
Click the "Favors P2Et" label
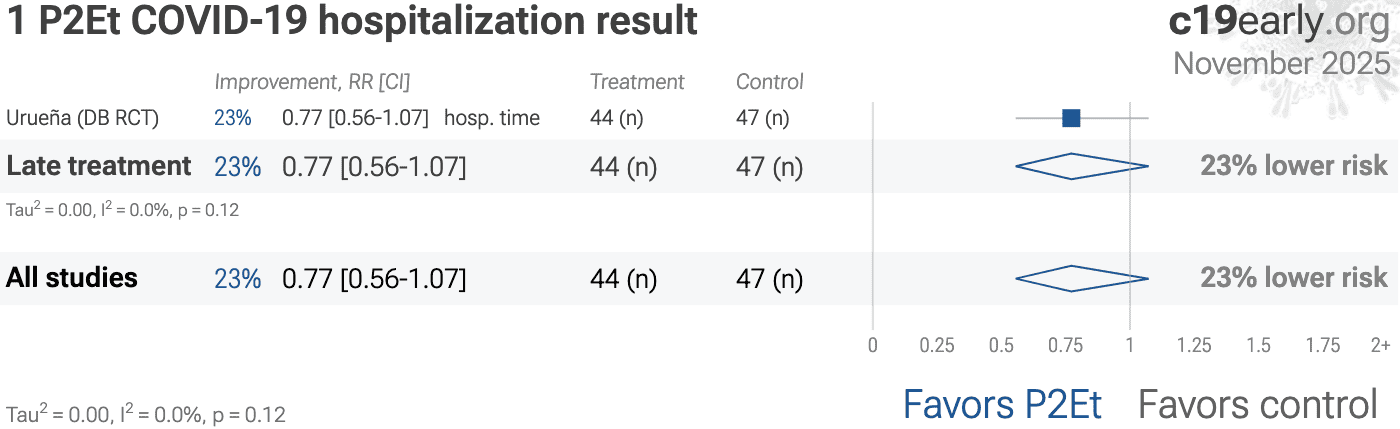pos(1002,405)
